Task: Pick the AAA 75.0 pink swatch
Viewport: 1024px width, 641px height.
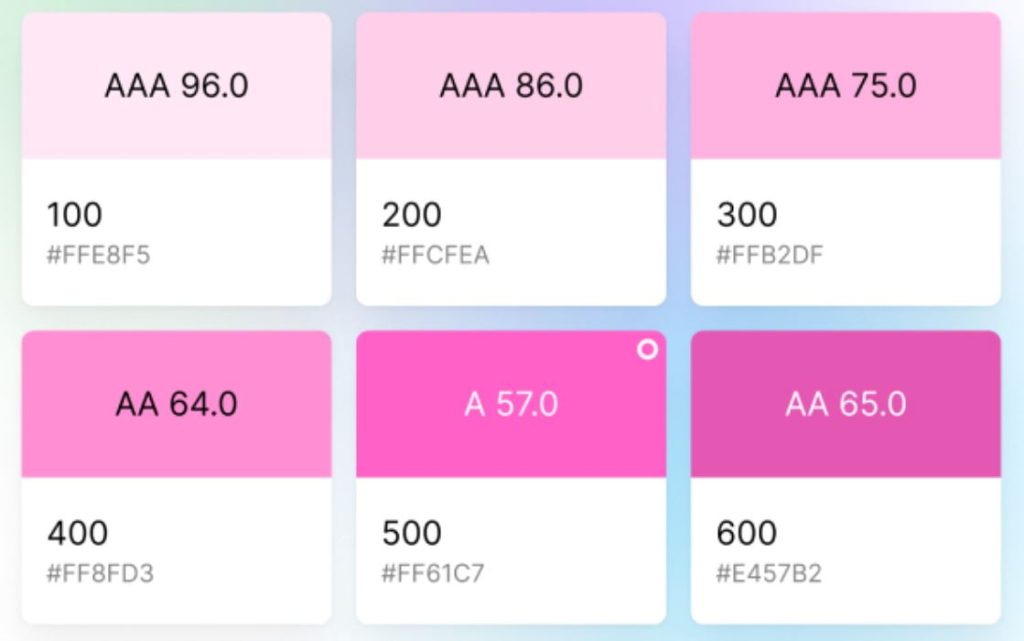Action: [846, 86]
